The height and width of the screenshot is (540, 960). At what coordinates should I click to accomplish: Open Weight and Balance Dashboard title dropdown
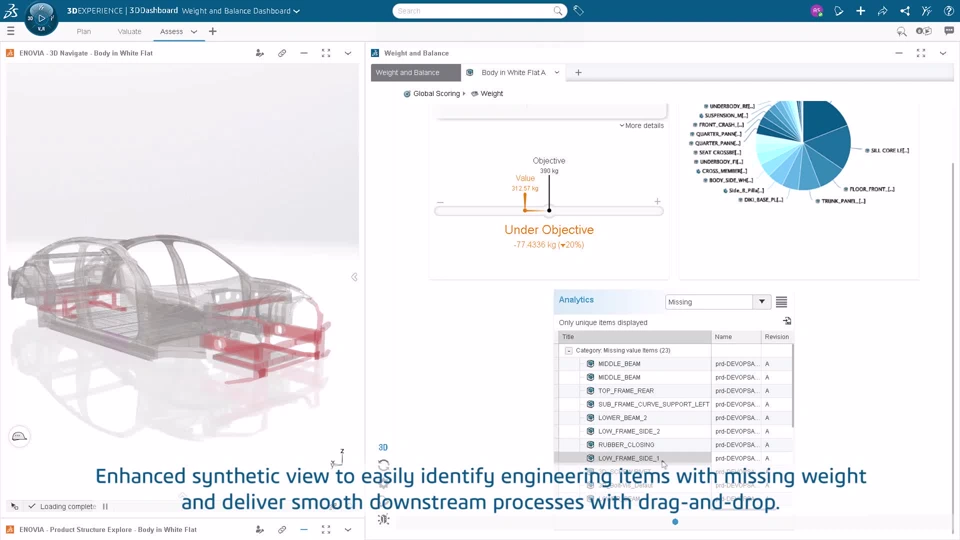(x=296, y=11)
